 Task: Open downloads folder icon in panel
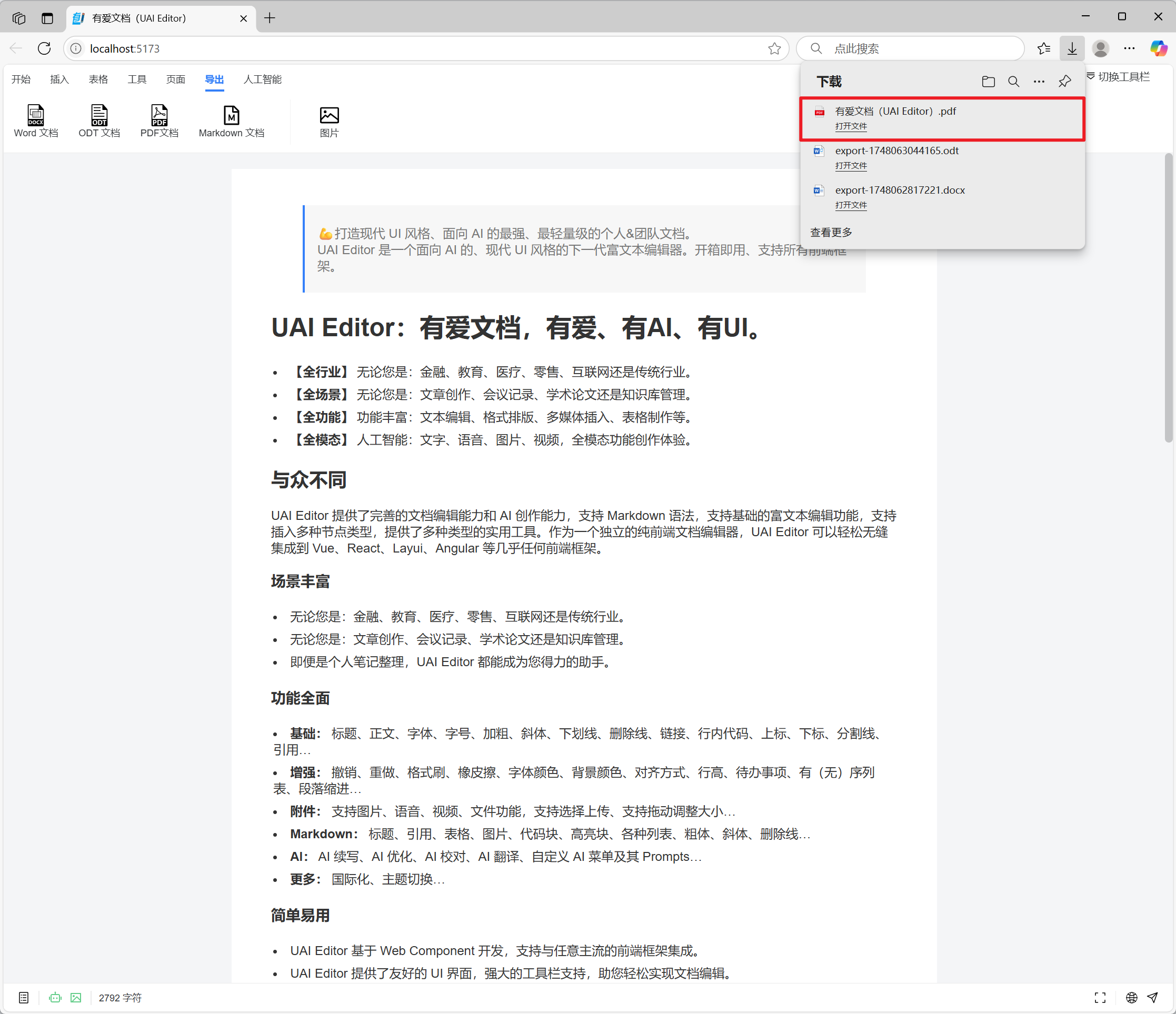(x=988, y=82)
